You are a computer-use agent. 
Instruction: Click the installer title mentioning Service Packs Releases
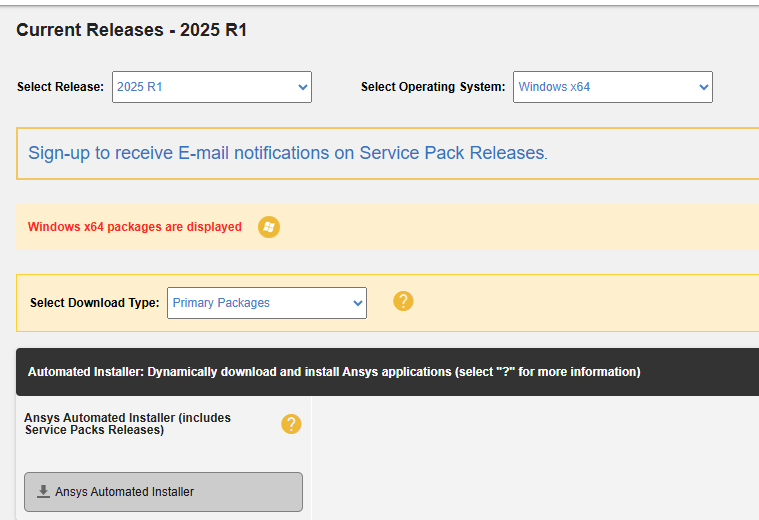click(128, 424)
